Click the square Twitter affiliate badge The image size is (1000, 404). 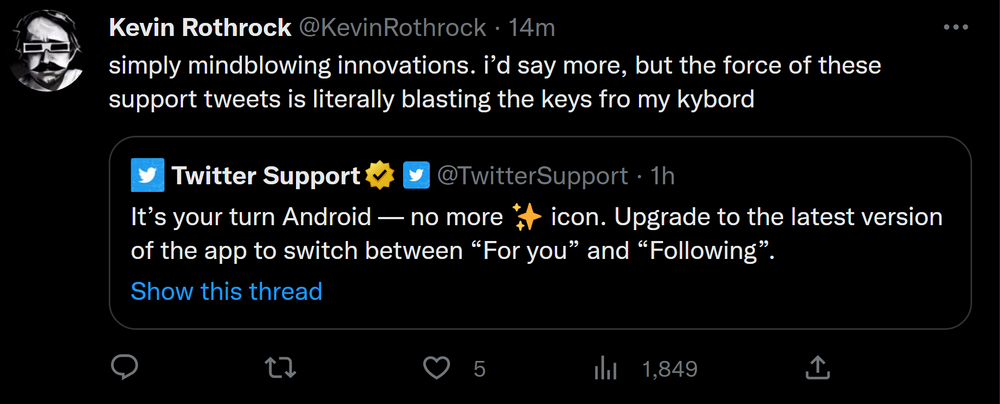click(416, 176)
